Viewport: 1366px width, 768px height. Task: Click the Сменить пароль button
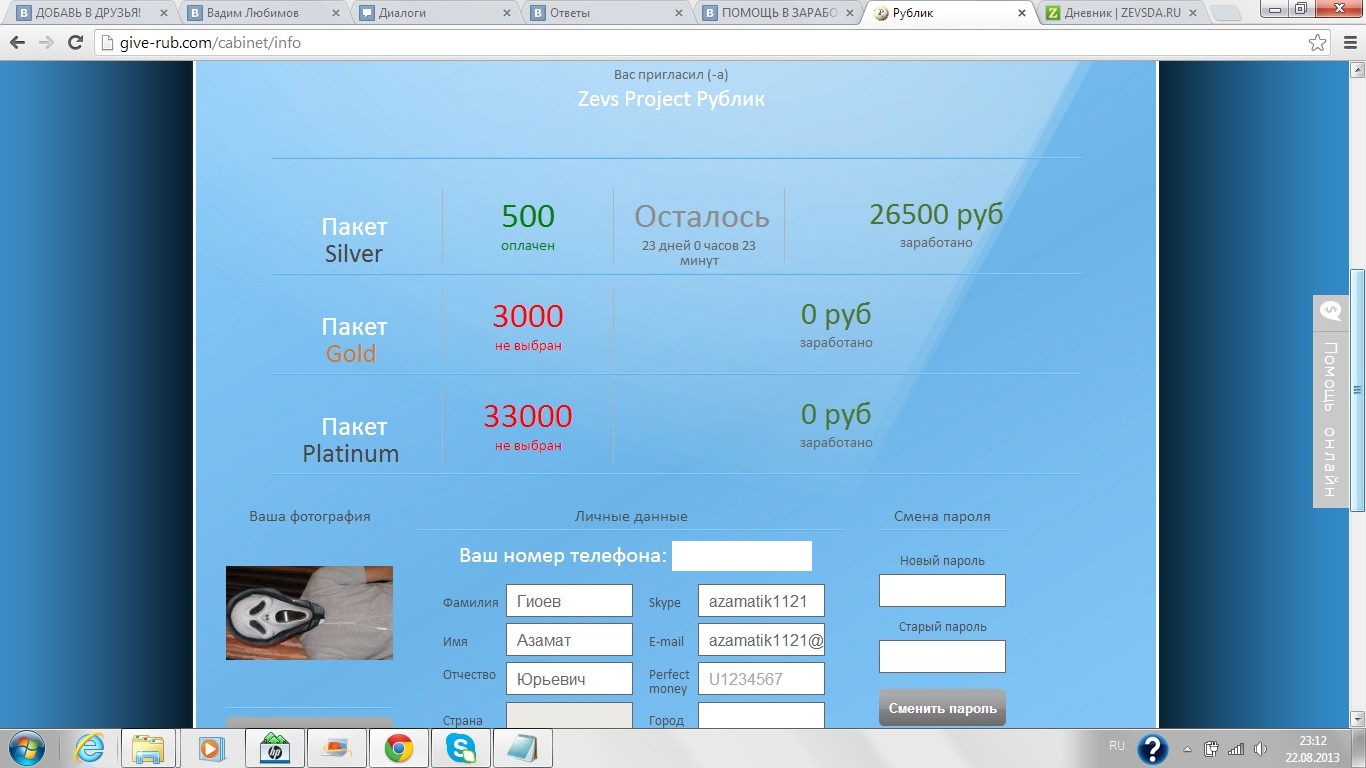coord(942,708)
